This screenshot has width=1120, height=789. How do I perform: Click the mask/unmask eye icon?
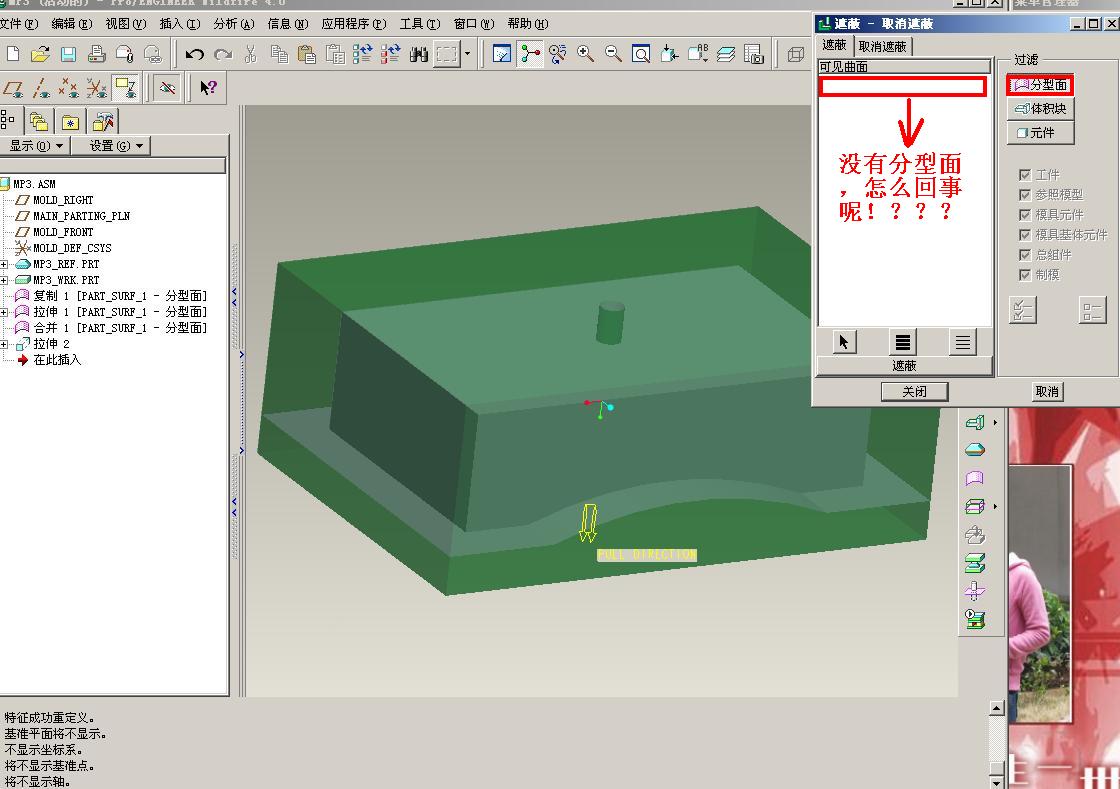coord(167,89)
